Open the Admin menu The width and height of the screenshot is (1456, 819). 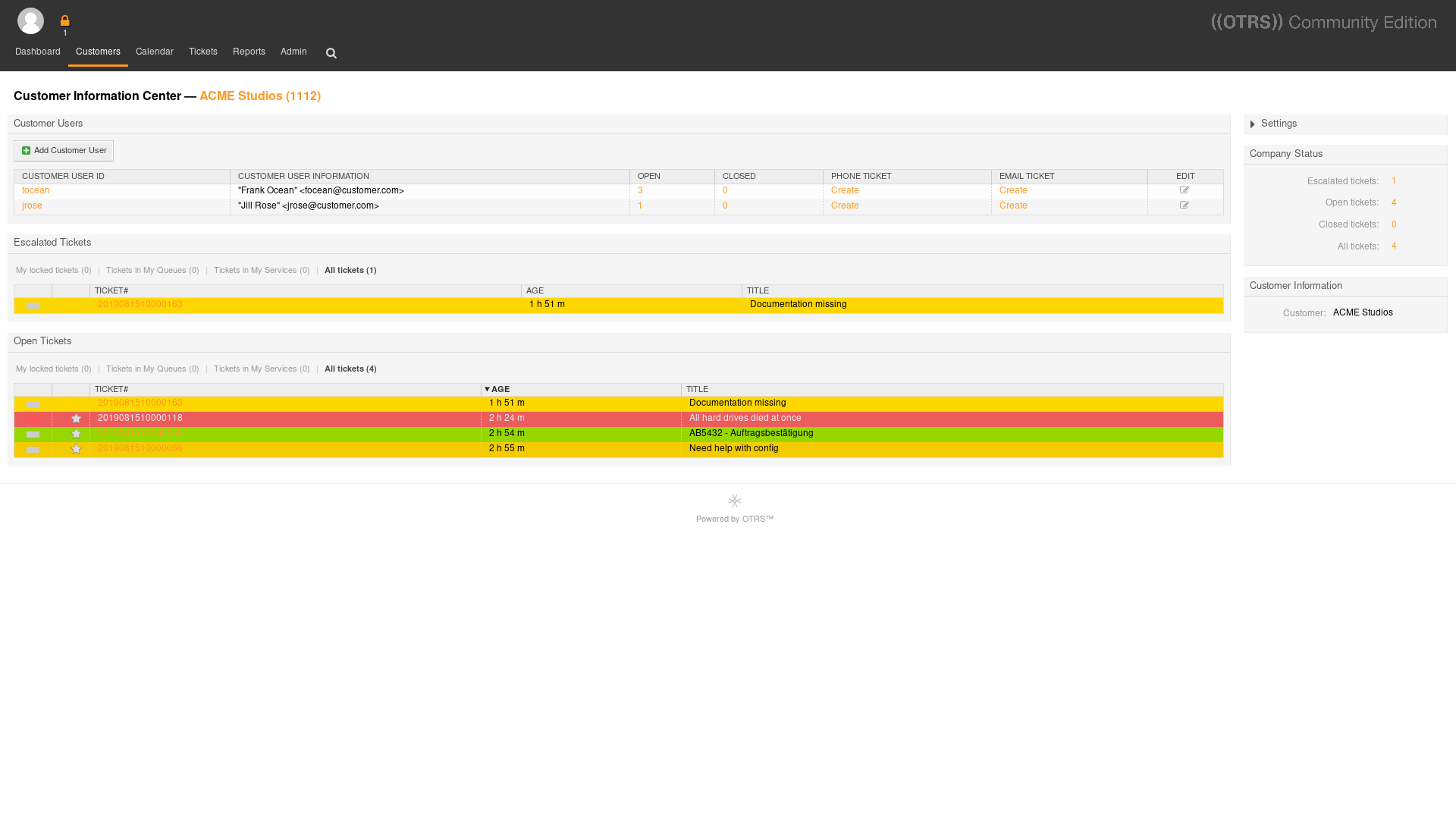293,52
